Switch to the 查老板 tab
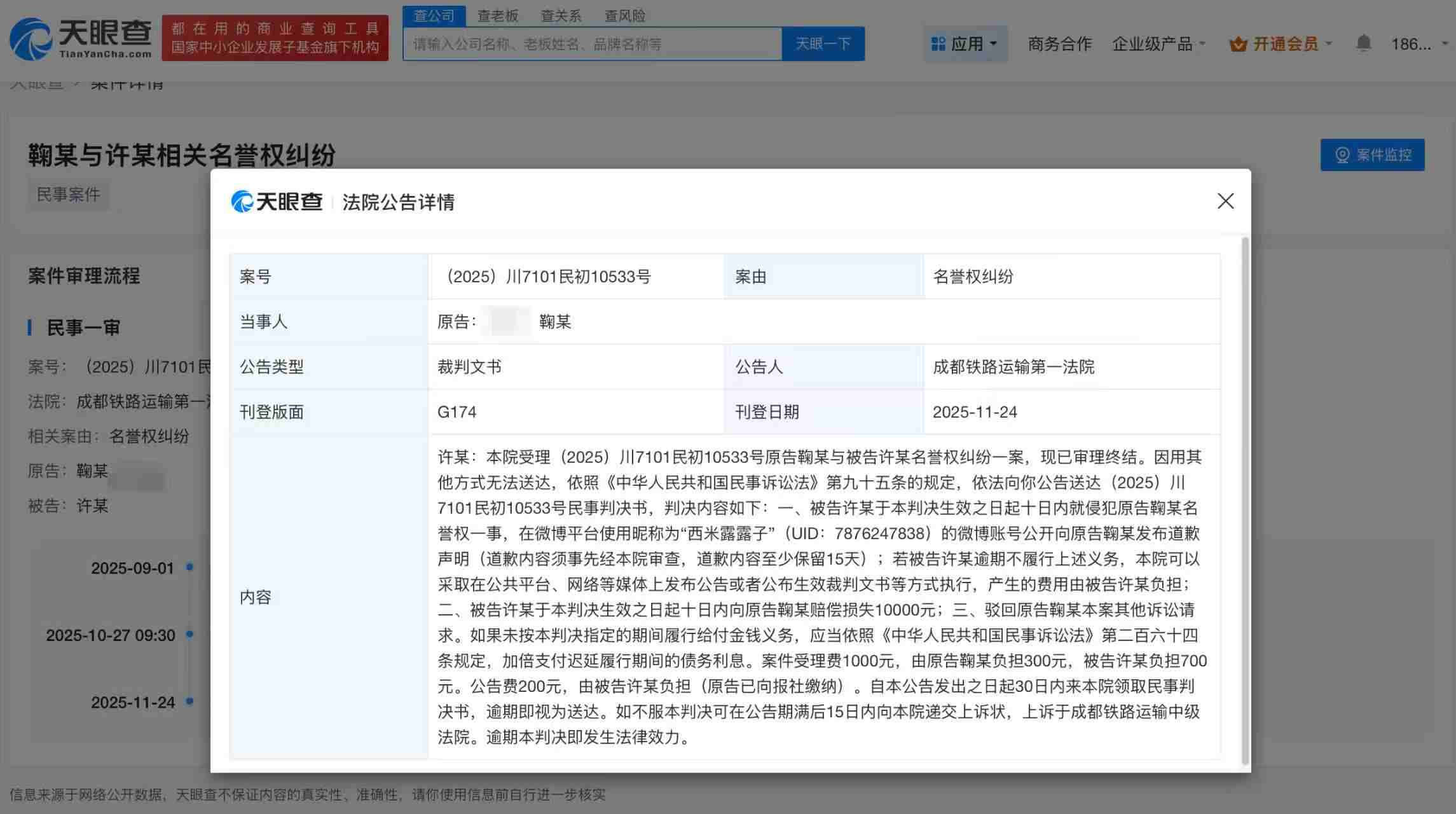 click(x=498, y=15)
